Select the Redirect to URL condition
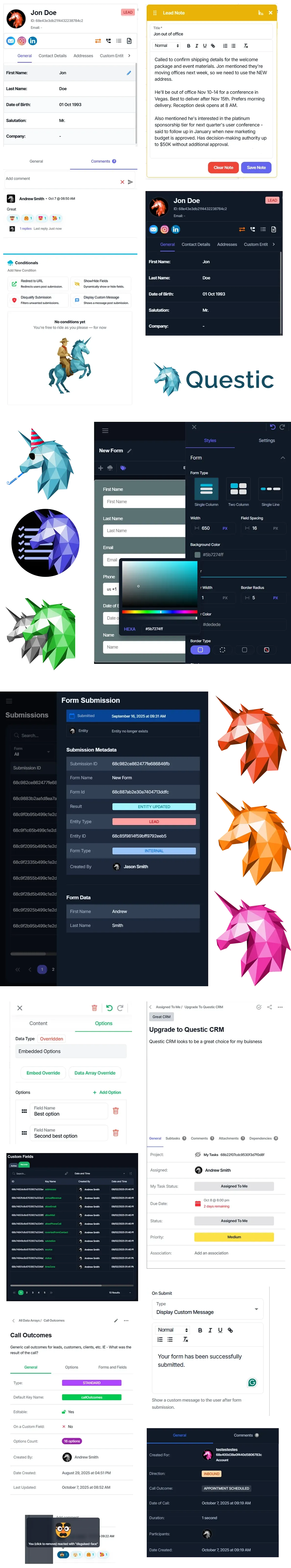 pos(37,284)
